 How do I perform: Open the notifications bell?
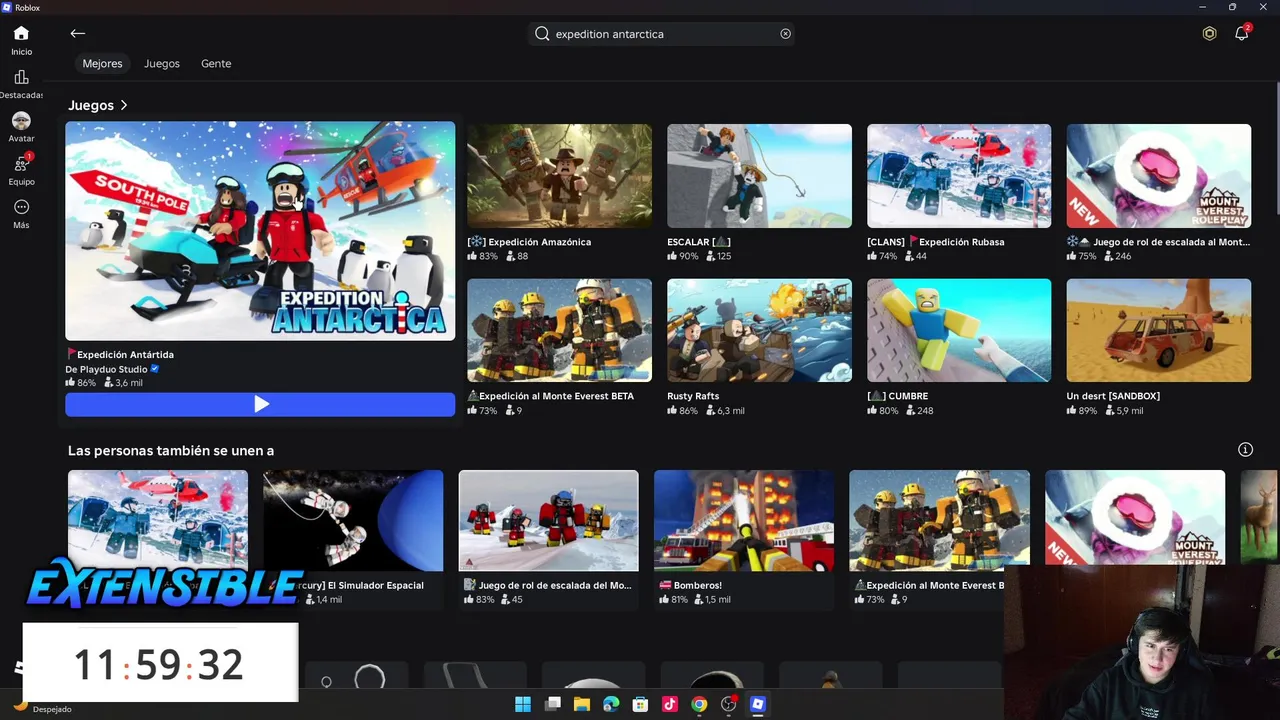[1241, 33]
